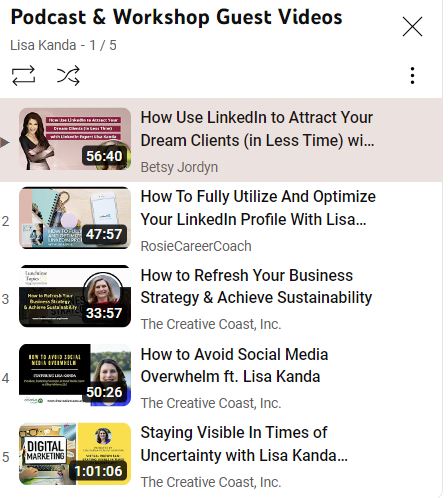Open the 1:01:06 Digital Marketing thumbnail
This screenshot has height=498, width=448.
[x=75, y=454]
